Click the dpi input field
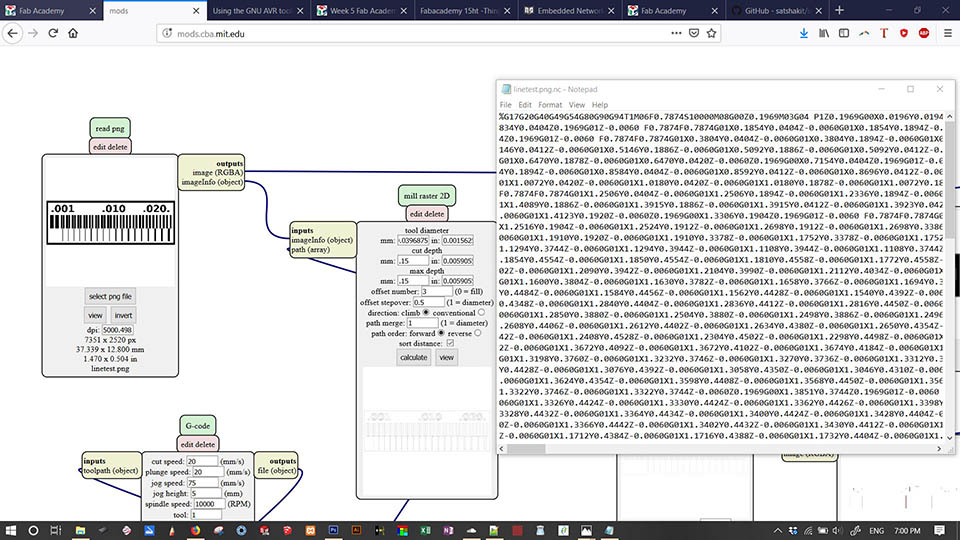The width and height of the screenshot is (960, 540). [x=118, y=330]
